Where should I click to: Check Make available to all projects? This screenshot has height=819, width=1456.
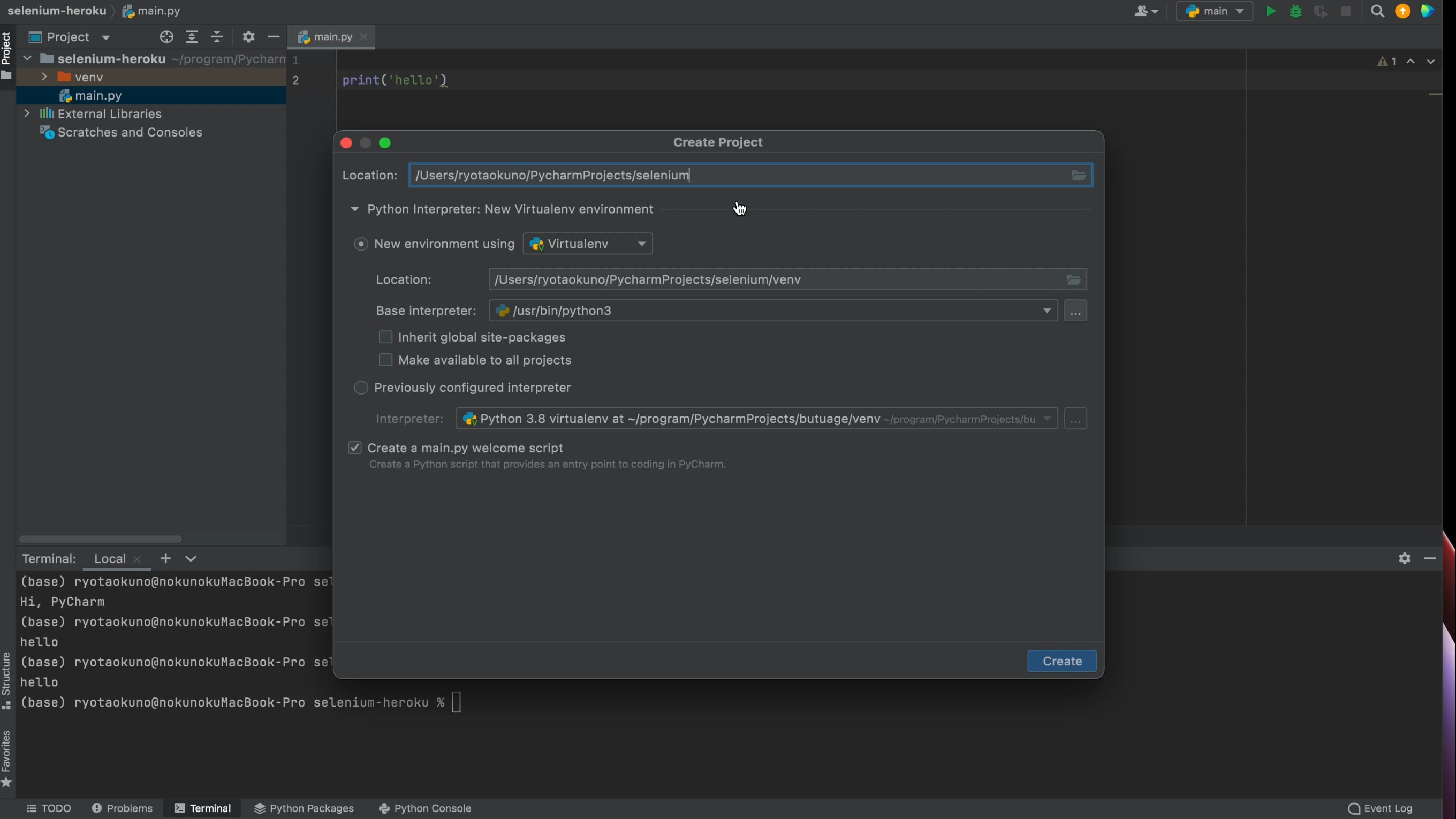tap(385, 360)
